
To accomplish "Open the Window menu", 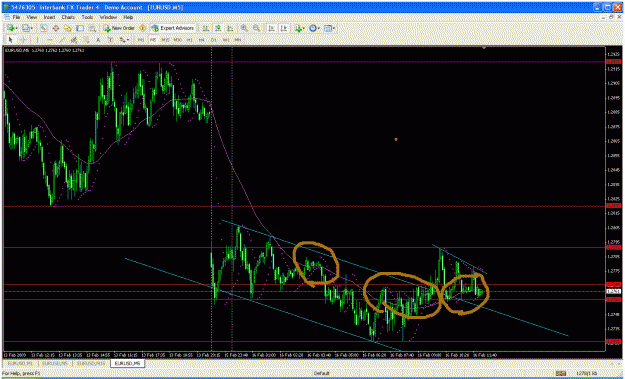I will (x=108, y=17).
